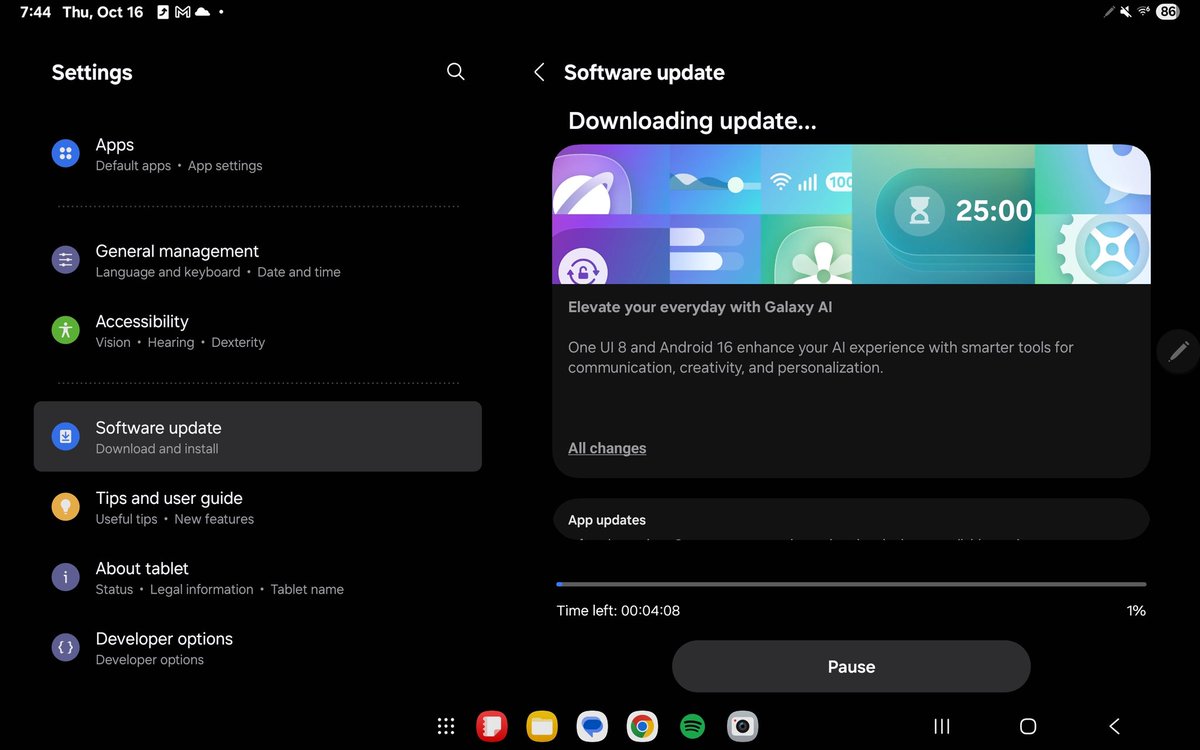Screen dimensions: 1200x750
Task: Tap the battery 86 indicator
Action: point(1167,12)
